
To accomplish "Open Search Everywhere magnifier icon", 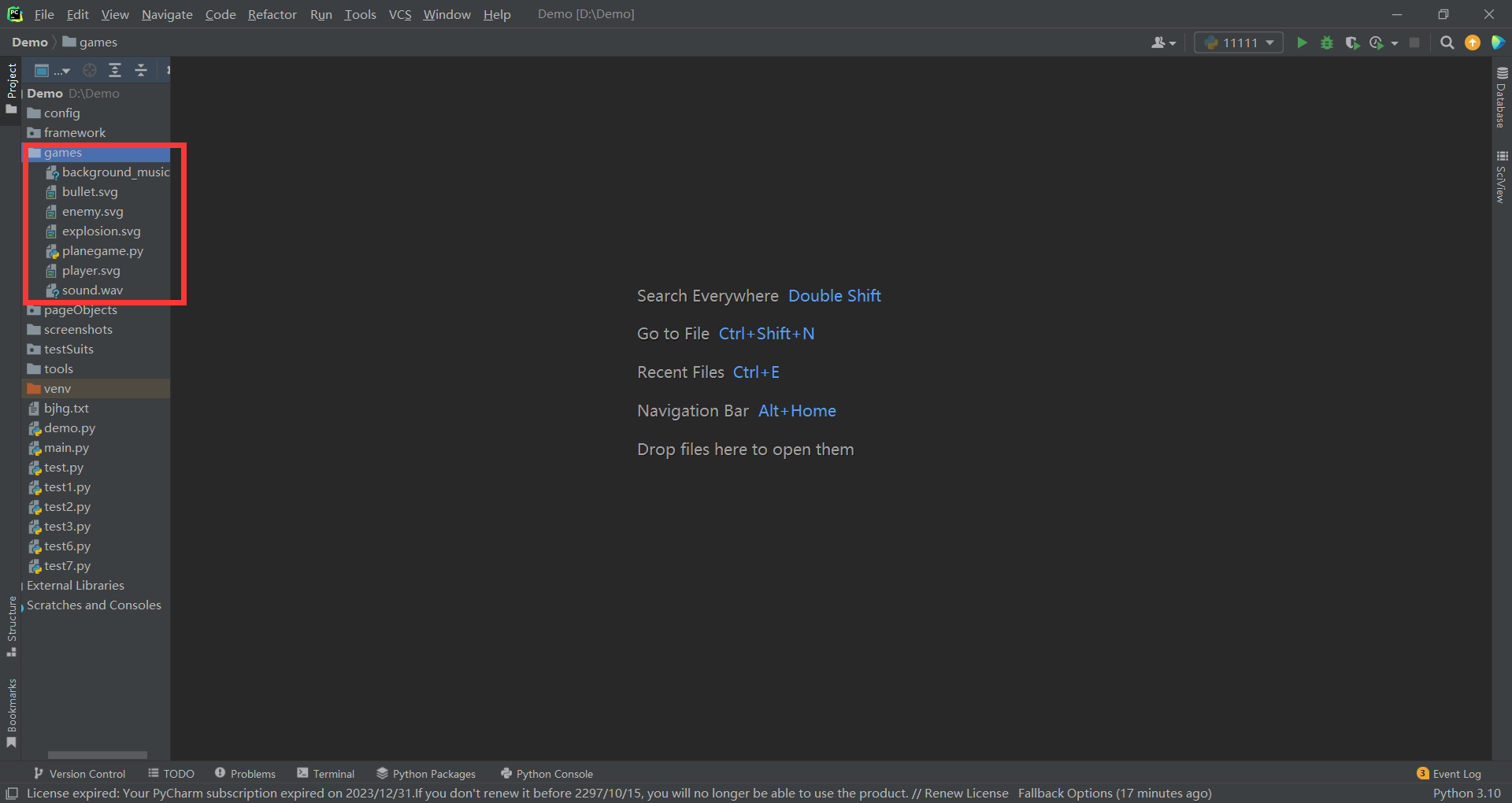I will (1447, 43).
